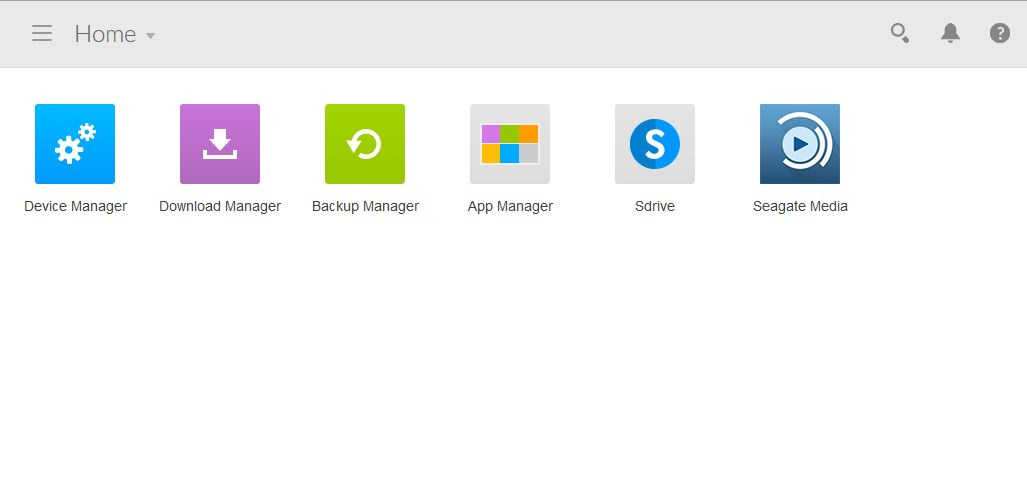
Task: Launch Backup Manager via the green icon
Action: tap(365, 144)
